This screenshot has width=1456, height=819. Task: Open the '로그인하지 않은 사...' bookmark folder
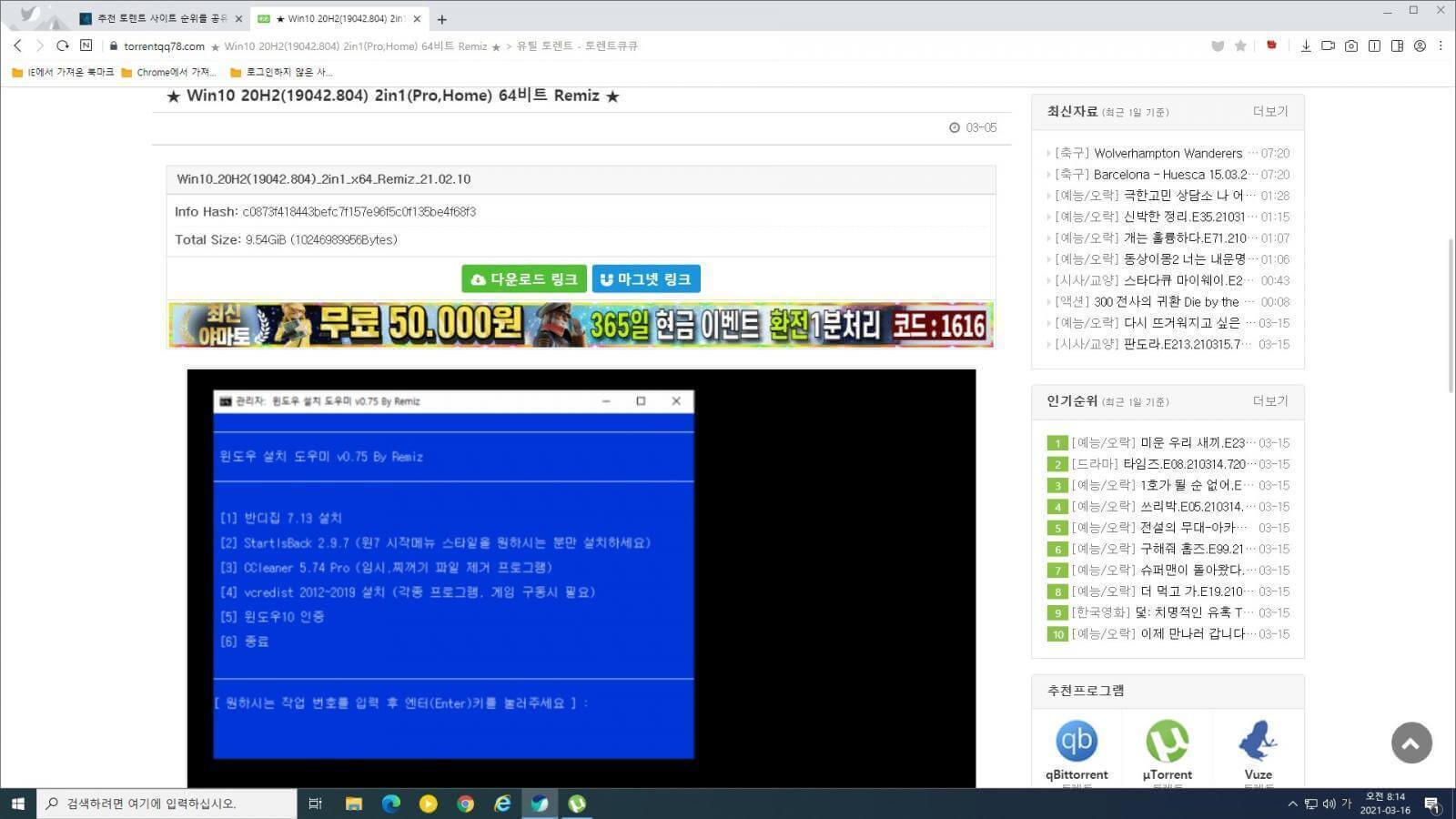tap(281, 72)
